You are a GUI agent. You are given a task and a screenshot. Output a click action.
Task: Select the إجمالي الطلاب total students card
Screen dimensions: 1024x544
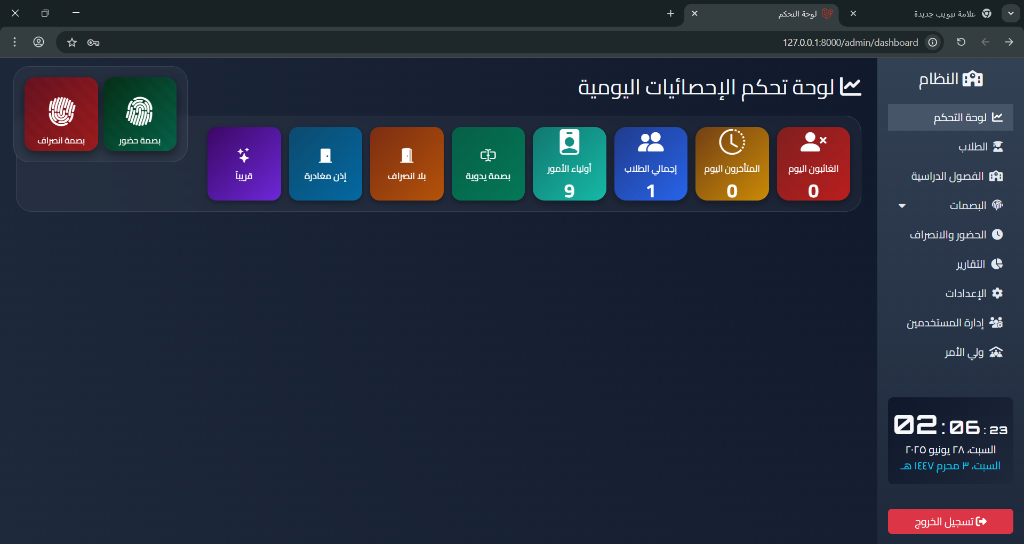[x=650, y=164]
